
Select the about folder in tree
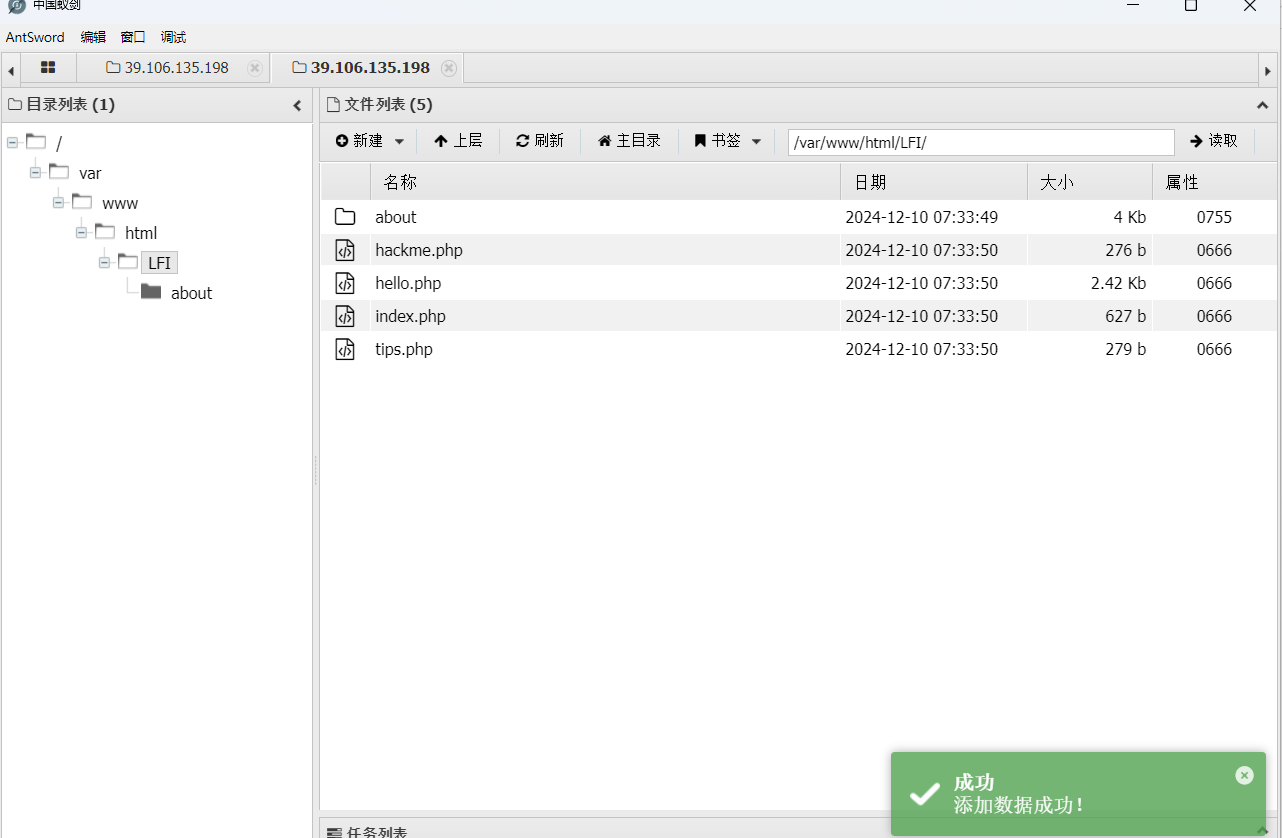coord(191,293)
